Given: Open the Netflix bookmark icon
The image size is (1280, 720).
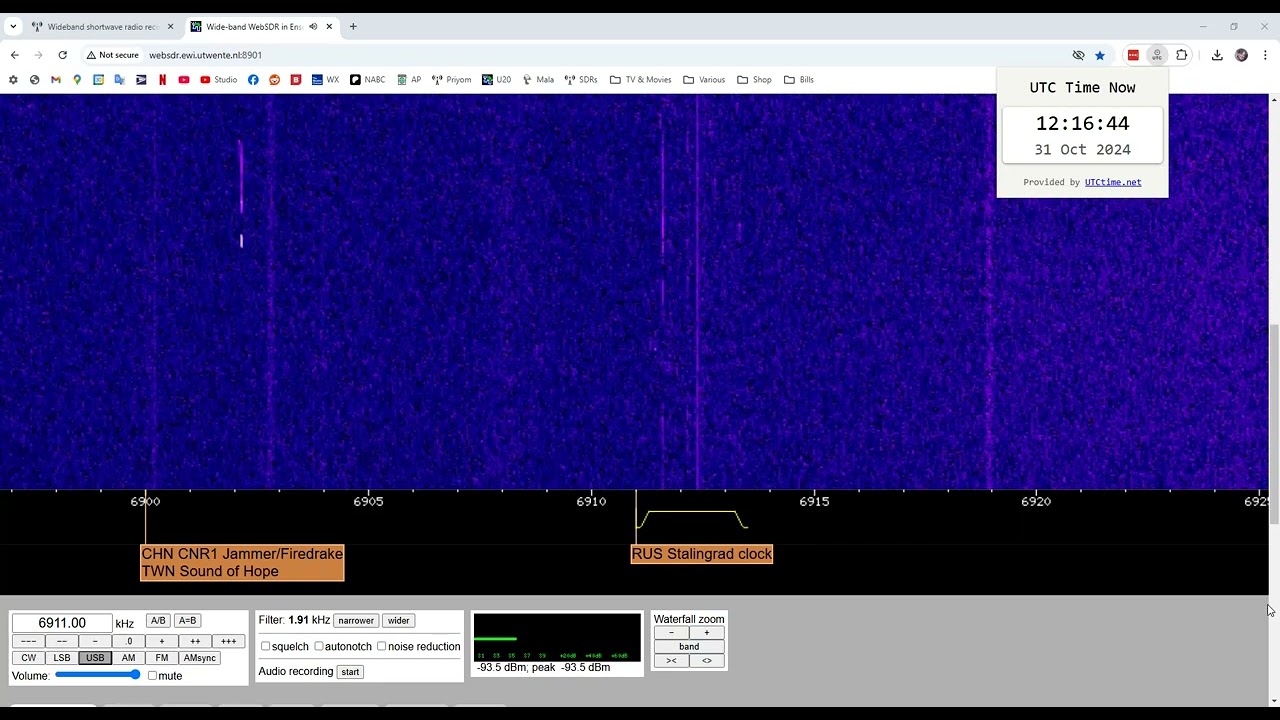Looking at the screenshot, I should coord(163,80).
